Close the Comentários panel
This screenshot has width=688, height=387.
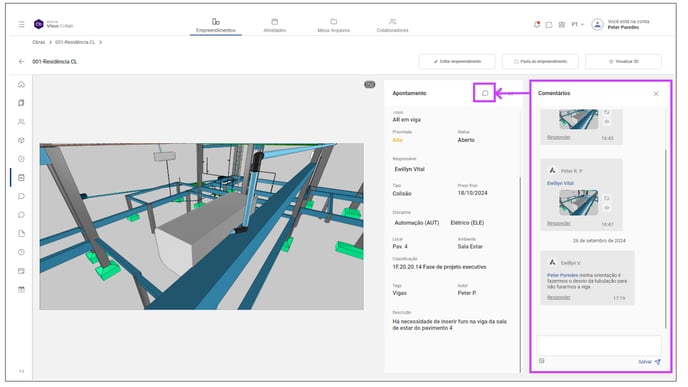pos(656,93)
